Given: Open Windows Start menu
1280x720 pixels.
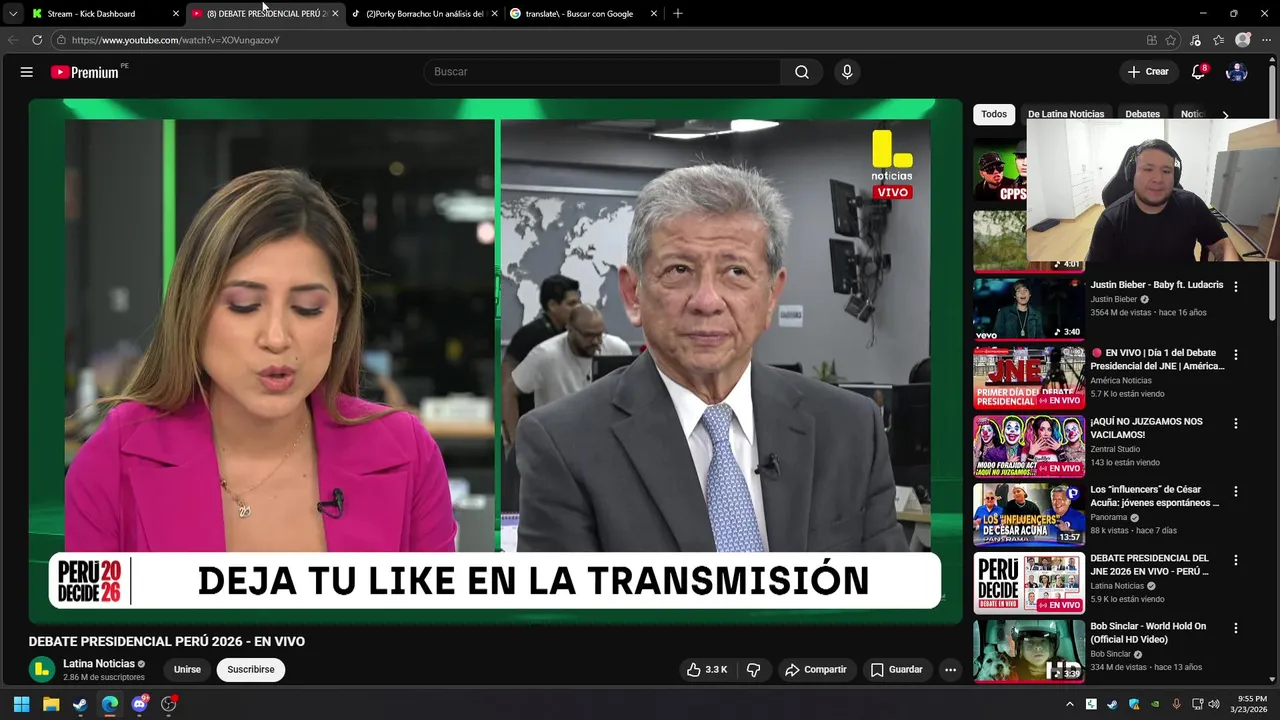Looking at the screenshot, I should pyautogui.click(x=21, y=704).
